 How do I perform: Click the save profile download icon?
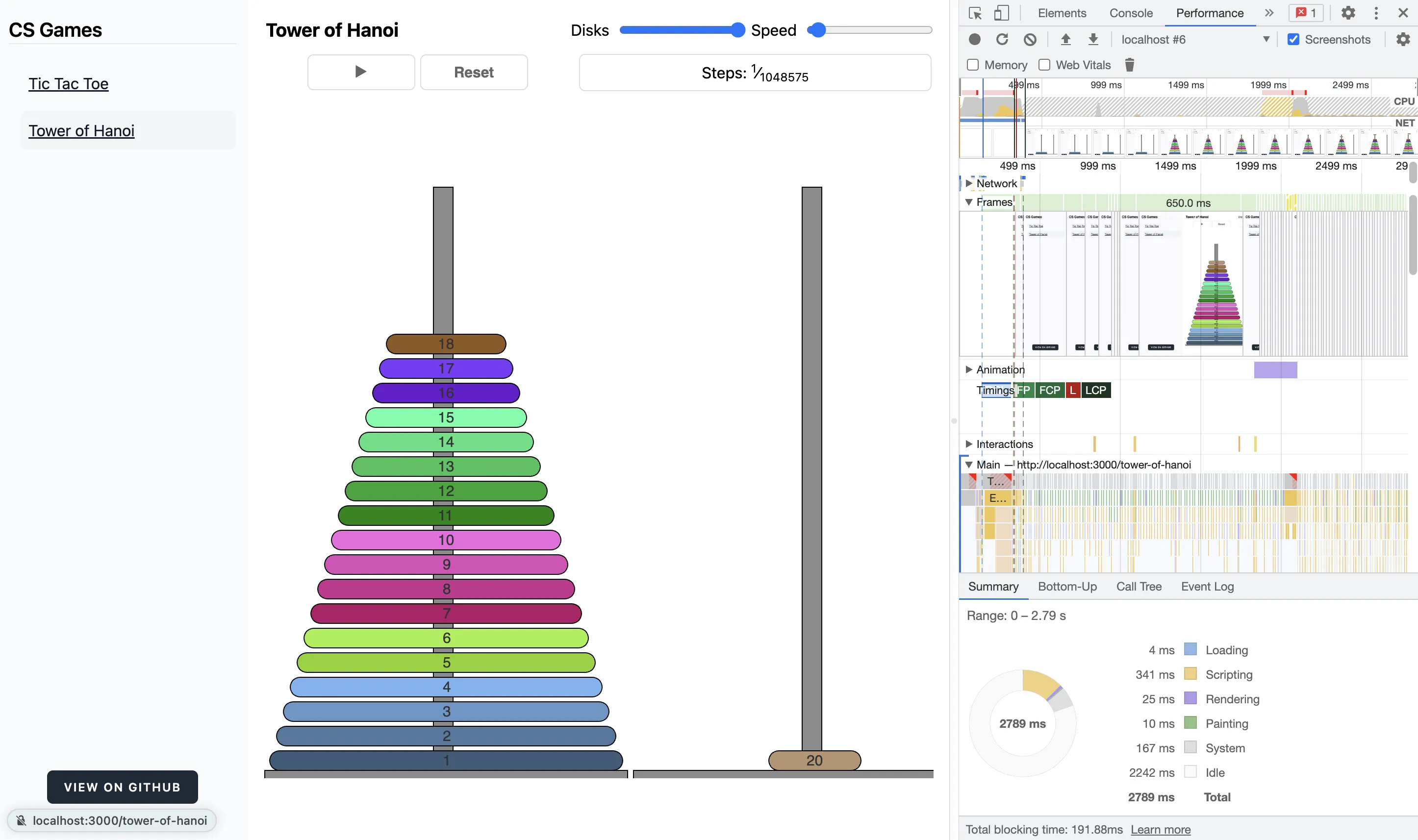click(1093, 40)
